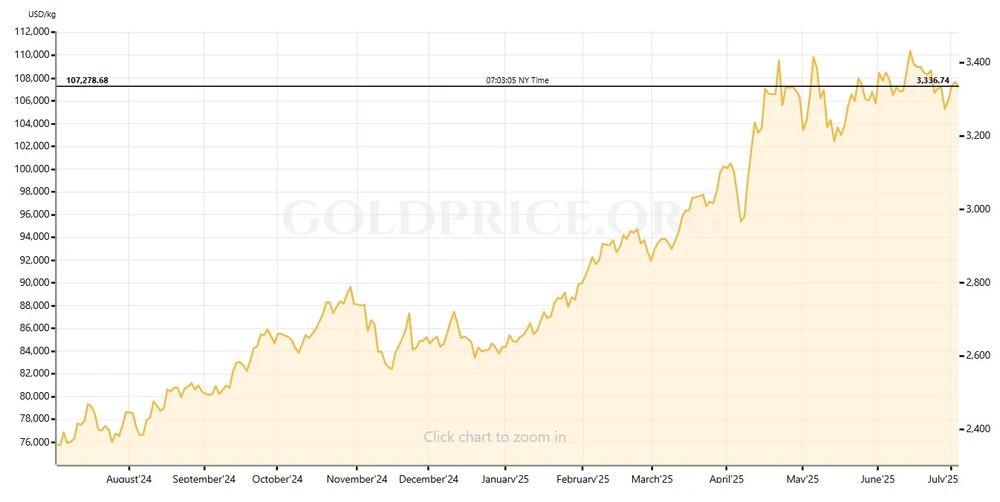Select the August'24 x-axis label
Screen dimensions: 1000x502
[x=129, y=479]
